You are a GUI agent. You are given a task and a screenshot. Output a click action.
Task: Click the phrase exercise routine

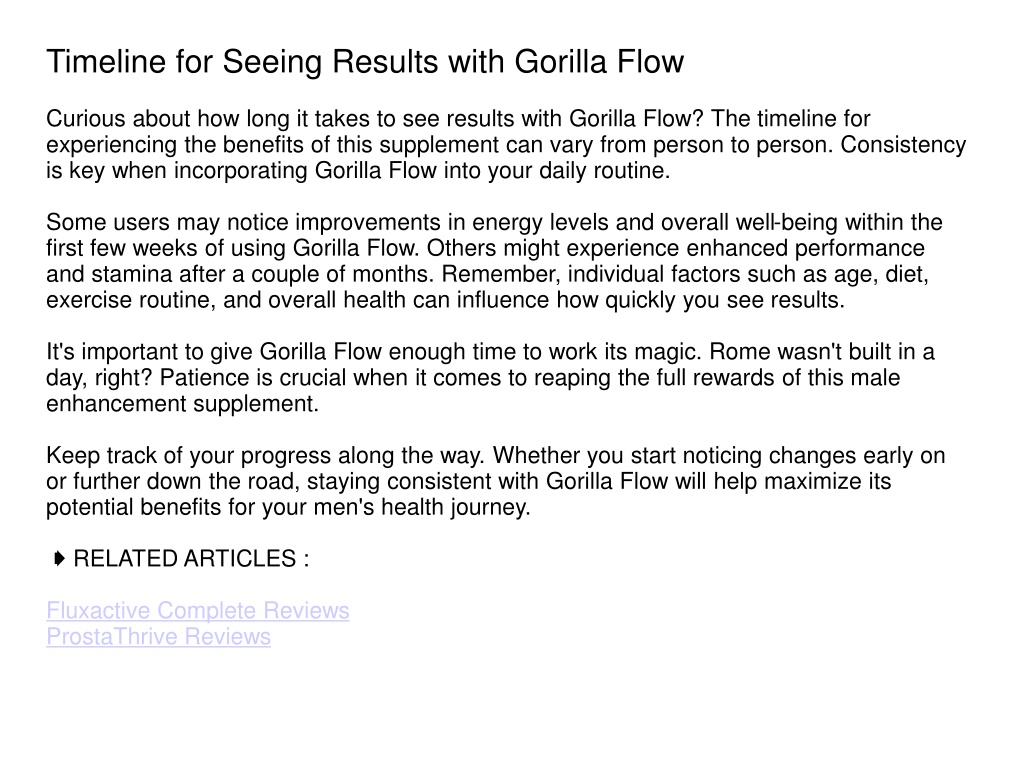pos(130,300)
